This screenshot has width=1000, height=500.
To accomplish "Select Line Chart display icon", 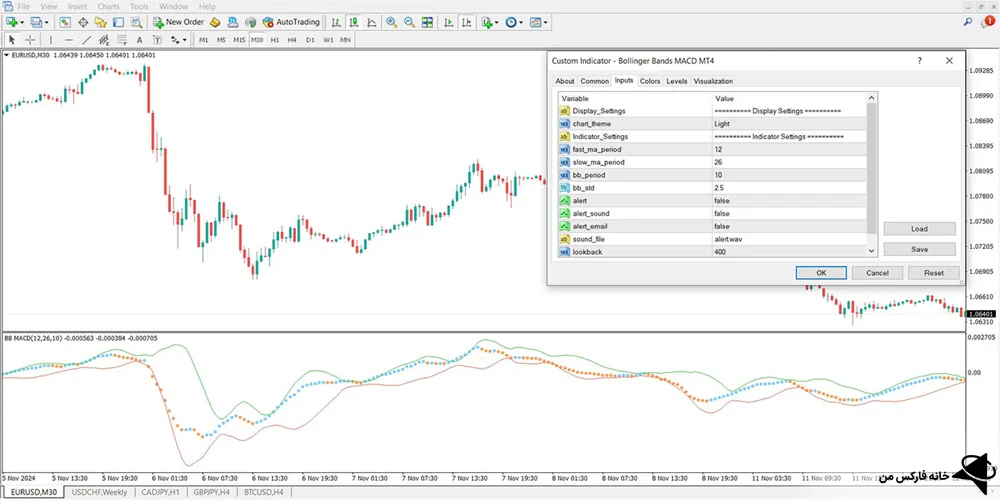I will [x=372, y=22].
